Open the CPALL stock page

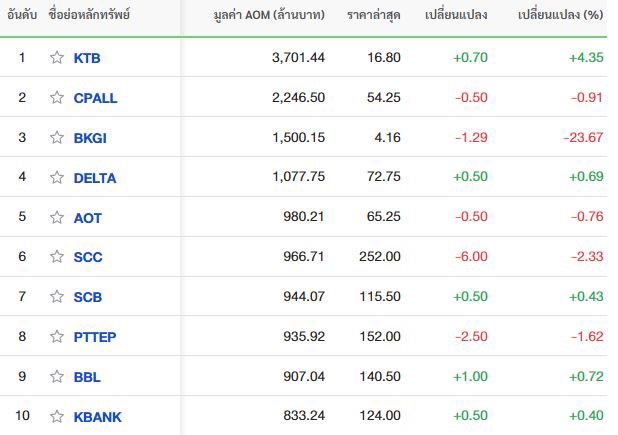[95, 98]
